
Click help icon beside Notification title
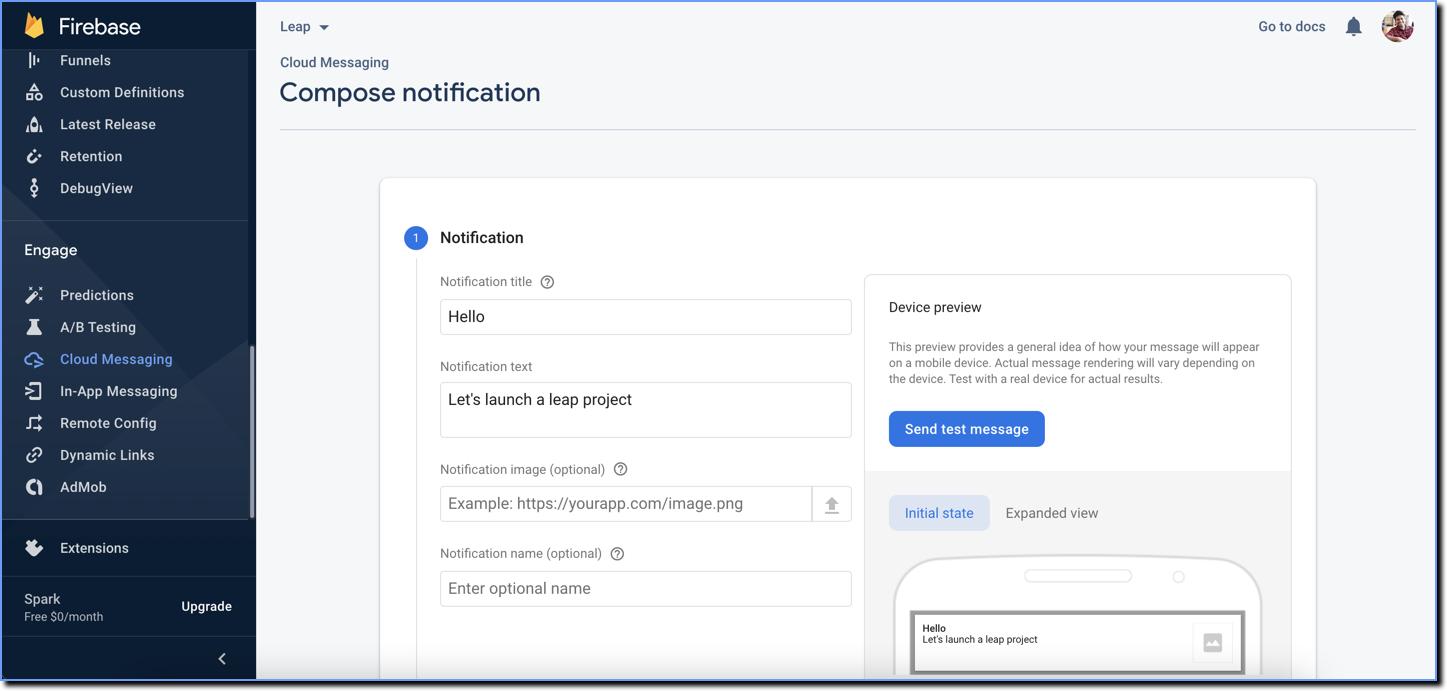pos(547,282)
